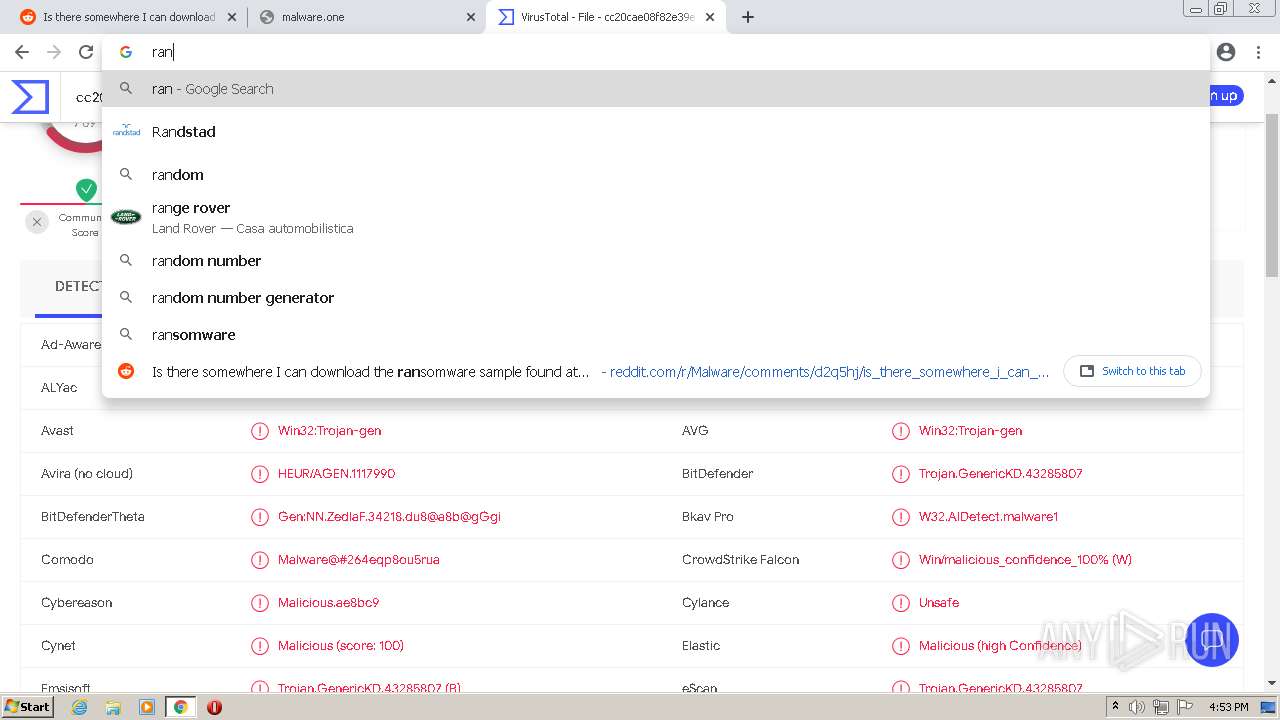Close the Reddit tab
The height and width of the screenshot is (720, 1280).
(232, 17)
